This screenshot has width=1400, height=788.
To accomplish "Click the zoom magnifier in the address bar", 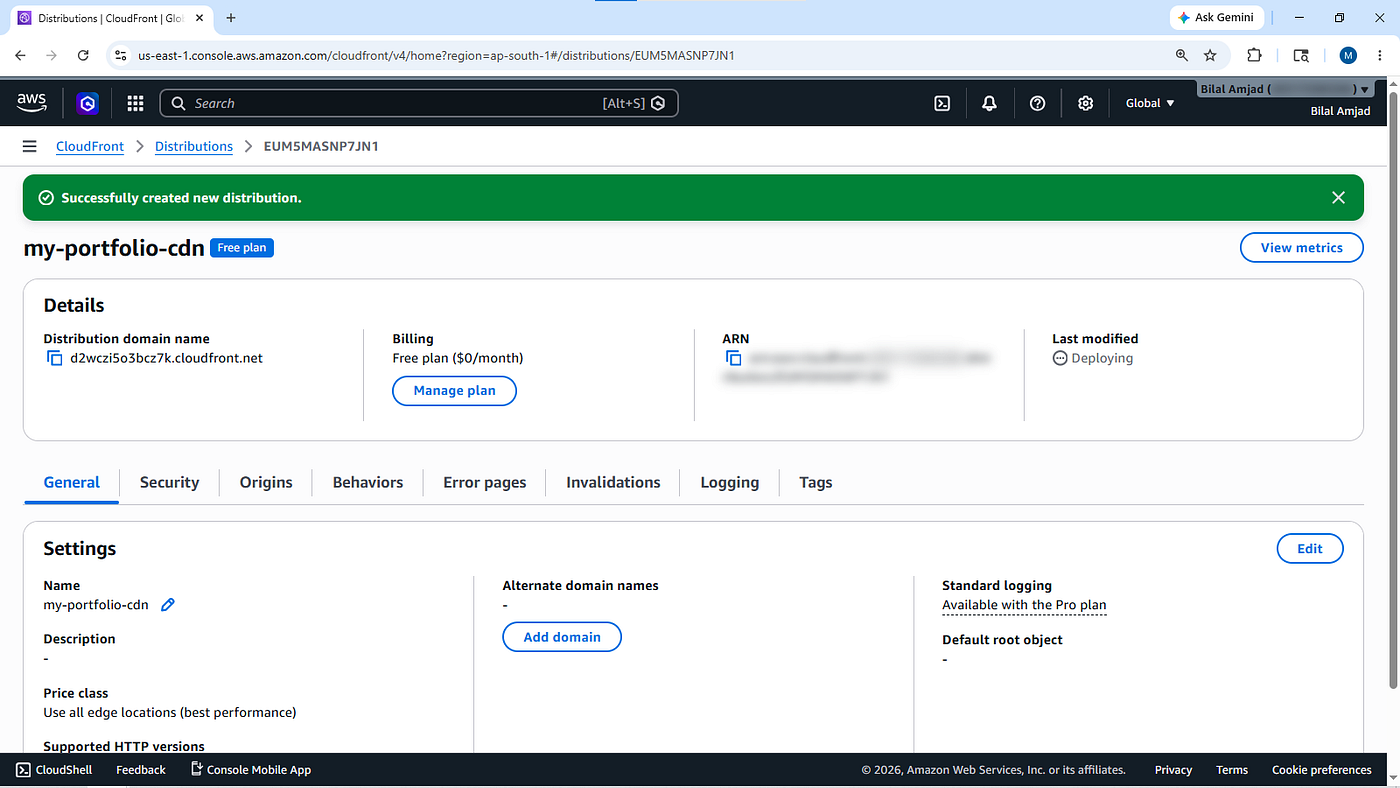I will click(1182, 56).
